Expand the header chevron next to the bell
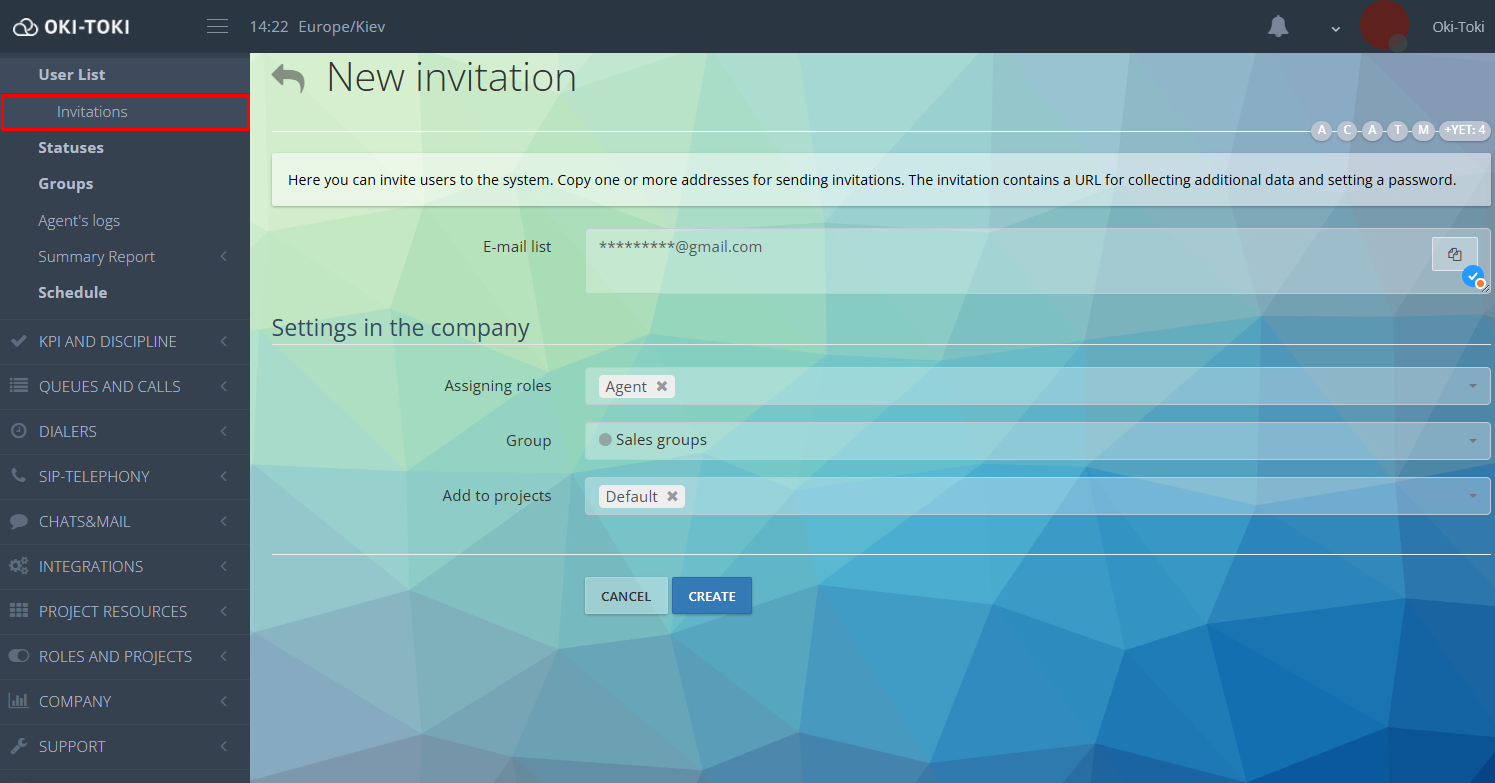1495x783 pixels. (1335, 29)
